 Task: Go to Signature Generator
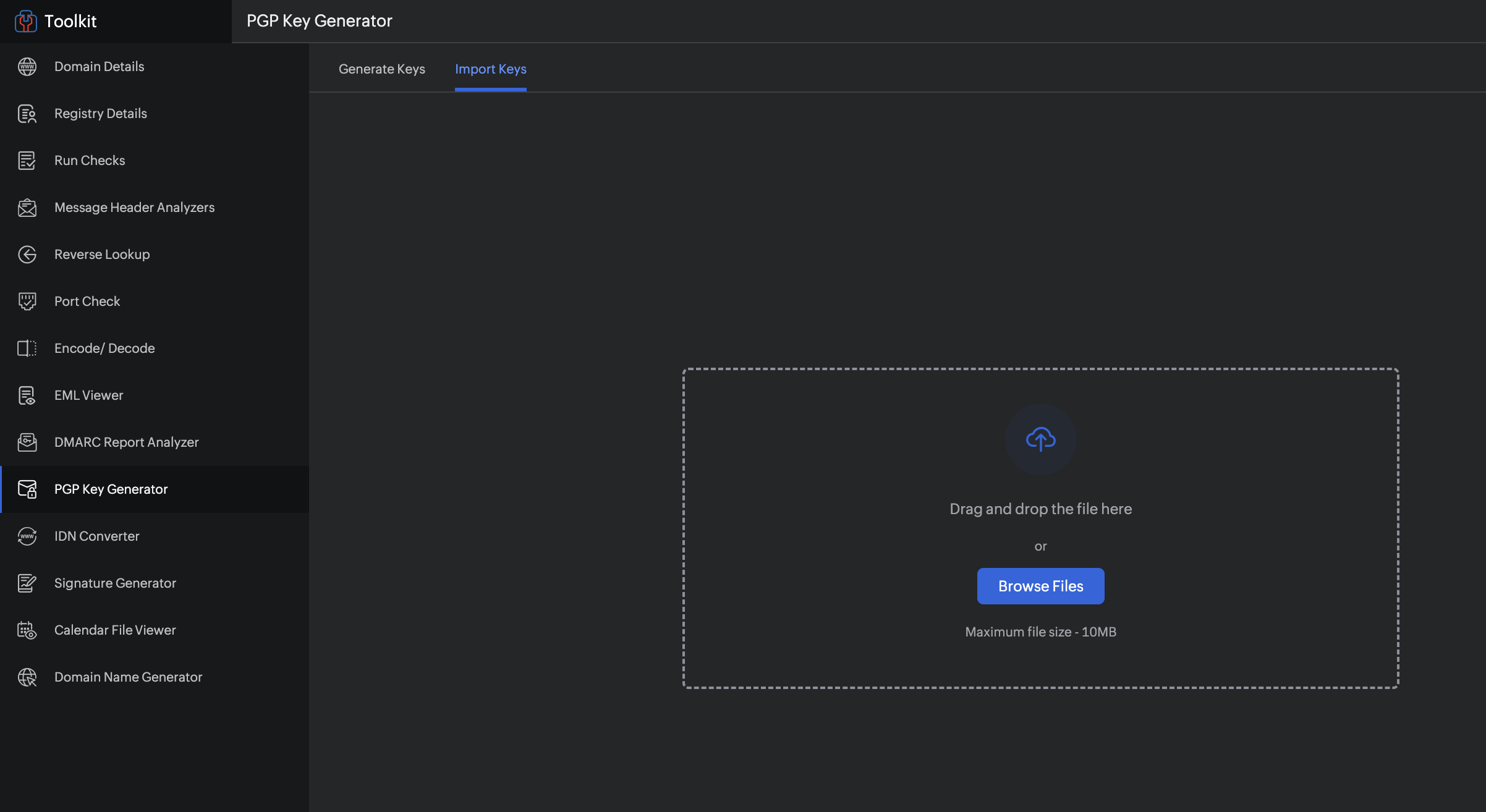click(x=115, y=583)
